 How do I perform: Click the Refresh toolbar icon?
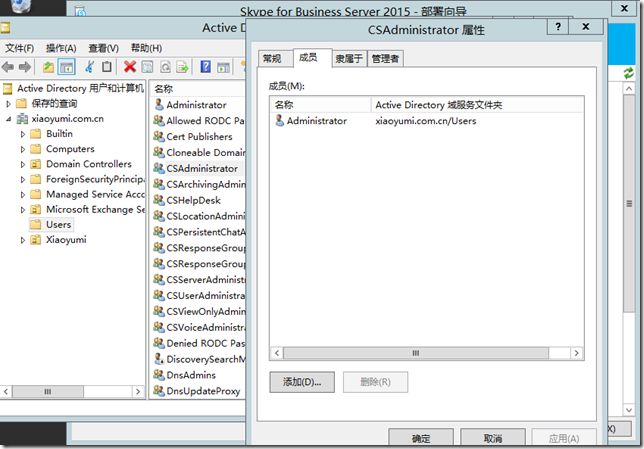point(165,67)
